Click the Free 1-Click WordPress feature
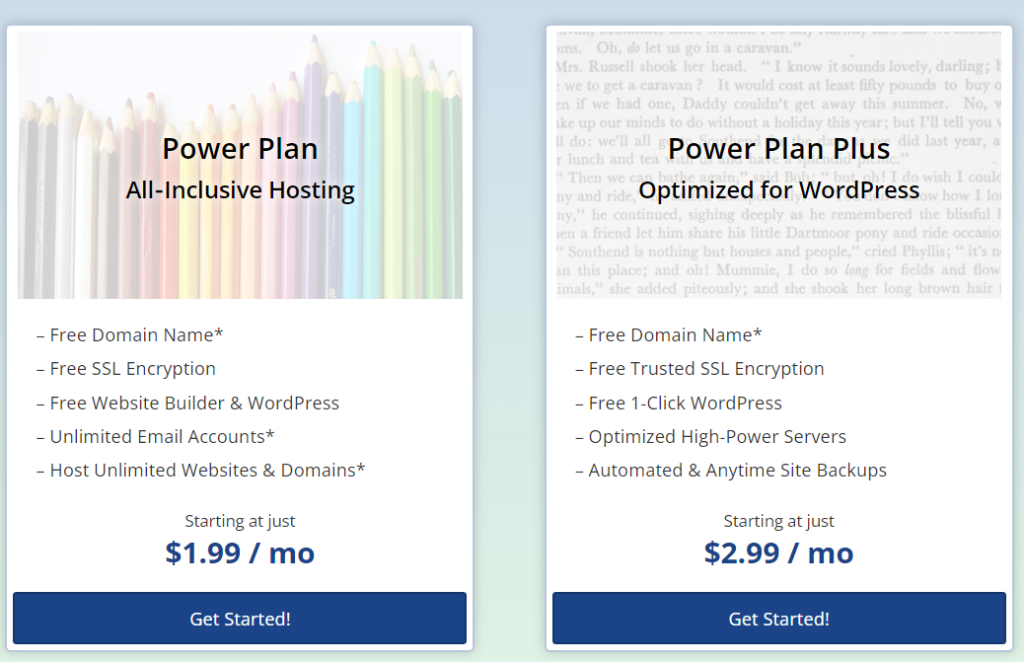The height and width of the screenshot is (662, 1024). click(685, 403)
